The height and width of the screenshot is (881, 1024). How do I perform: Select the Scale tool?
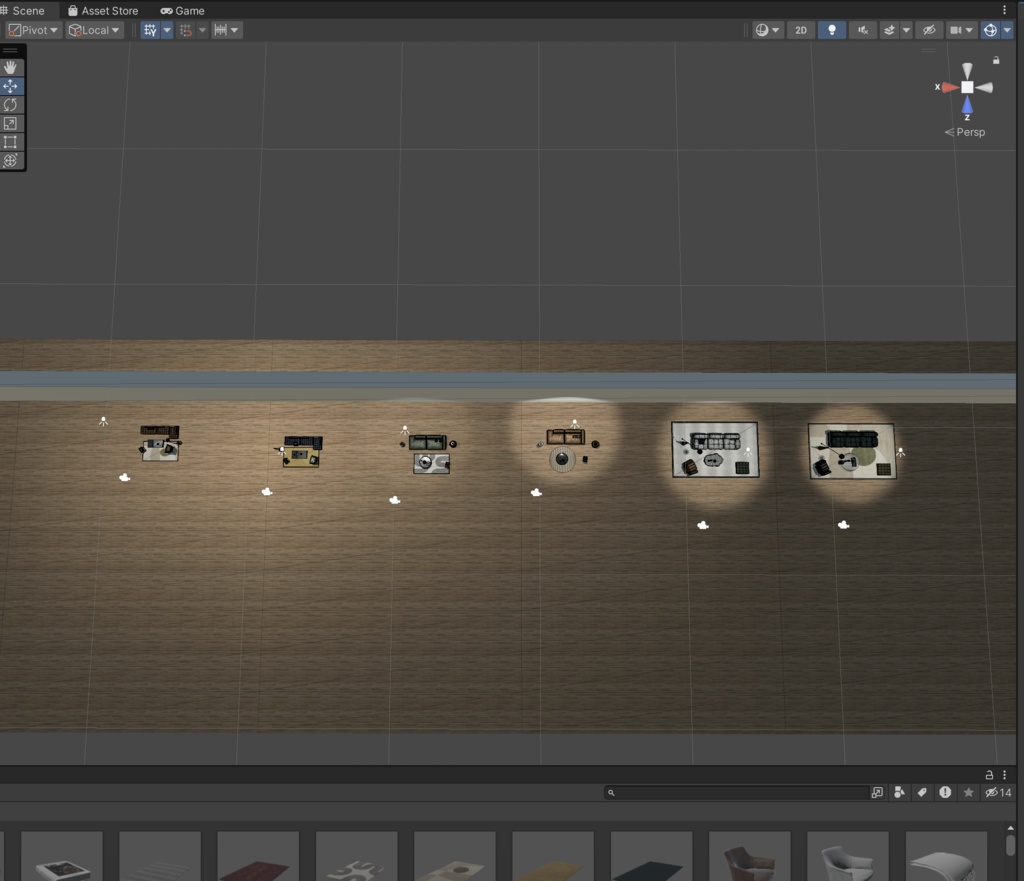11,123
